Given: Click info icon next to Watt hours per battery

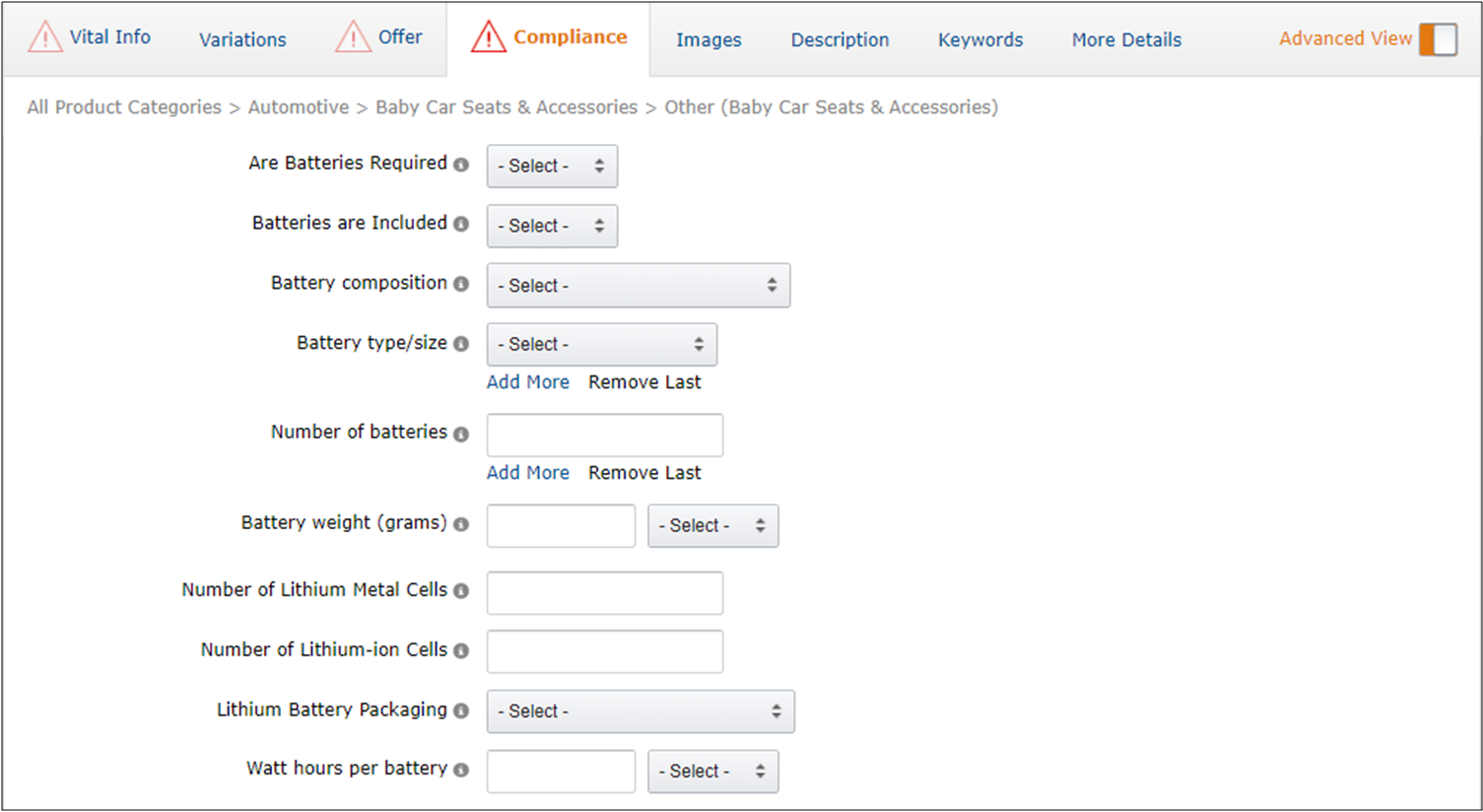Looking at the screenshot, I should [x=460, y=770].
